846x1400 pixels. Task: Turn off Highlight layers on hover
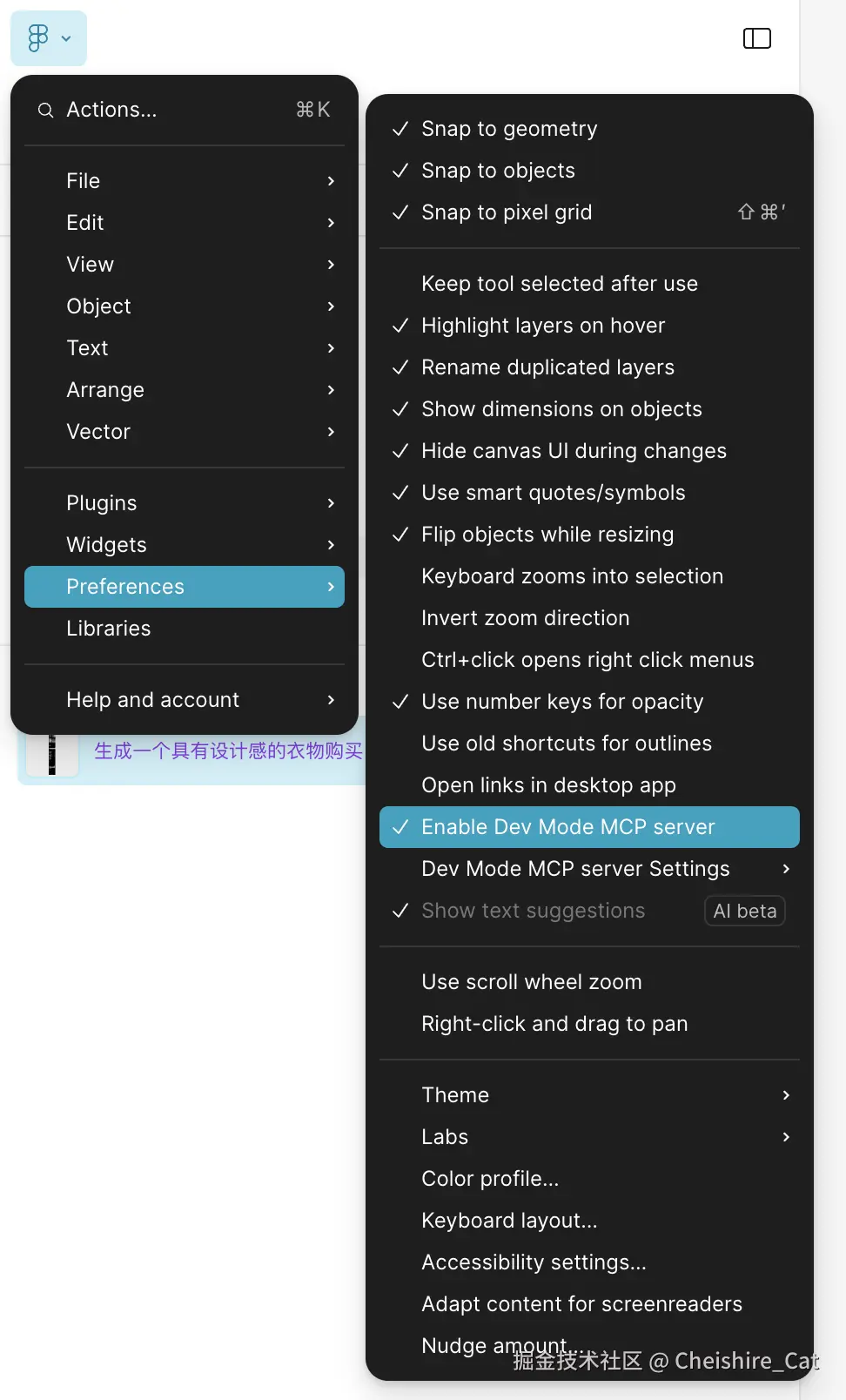click(x=542, y=326)
